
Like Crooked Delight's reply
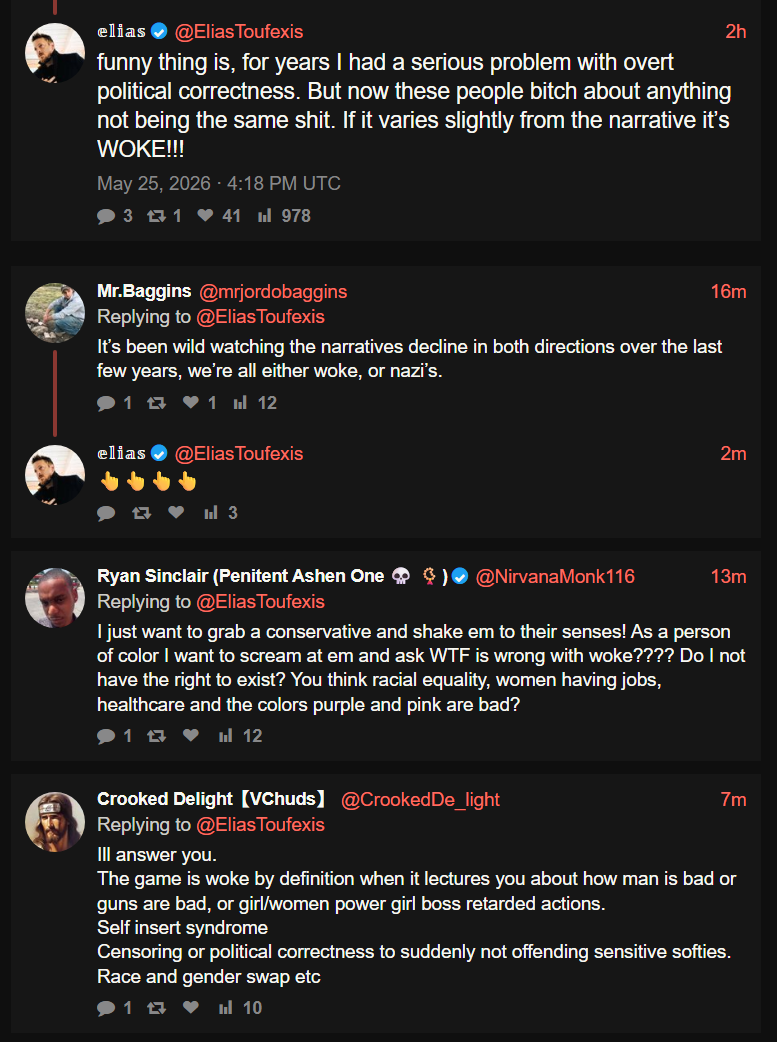[191, 1007]
